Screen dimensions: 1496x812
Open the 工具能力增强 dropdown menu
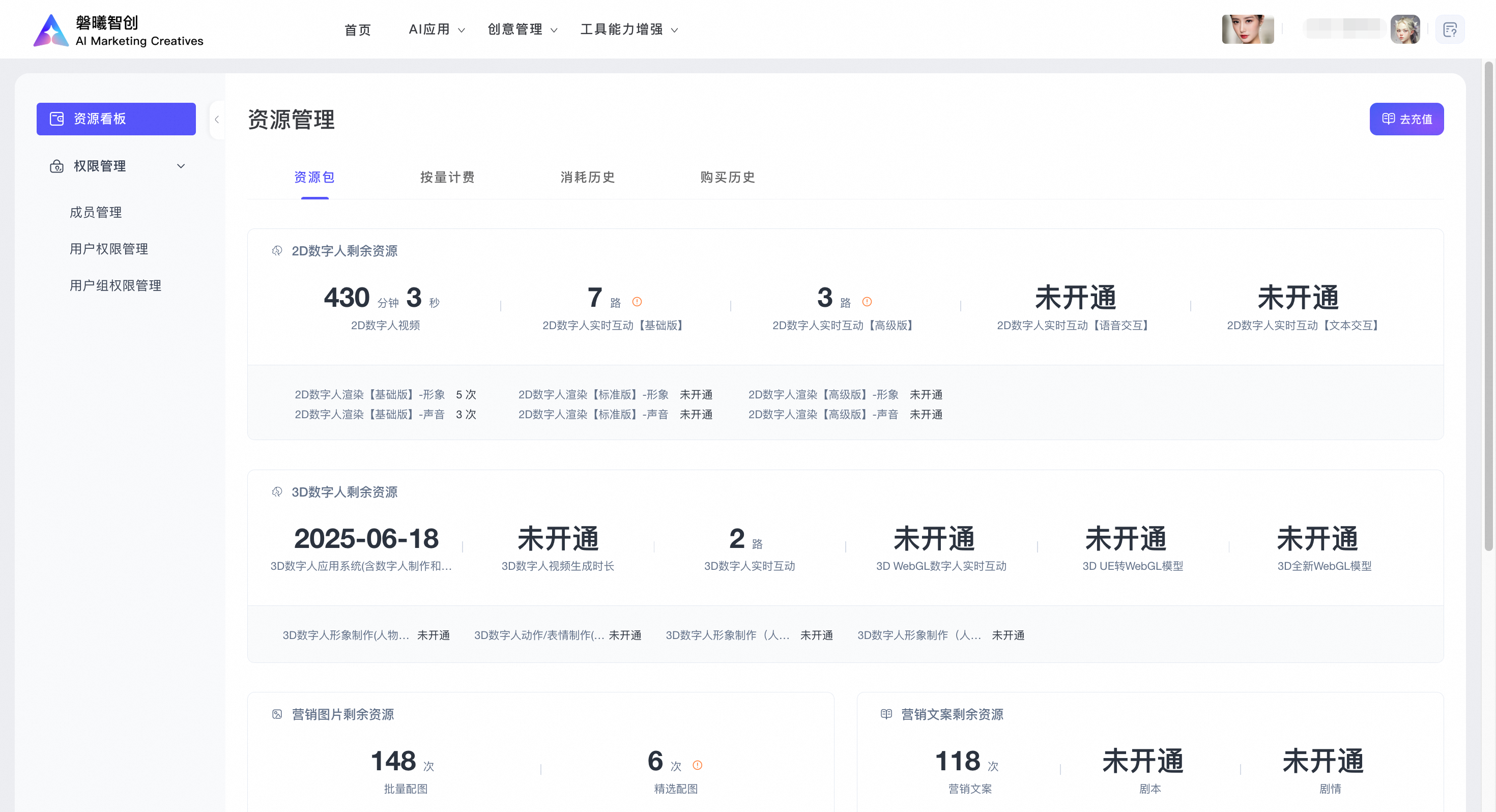click(629, 30)
